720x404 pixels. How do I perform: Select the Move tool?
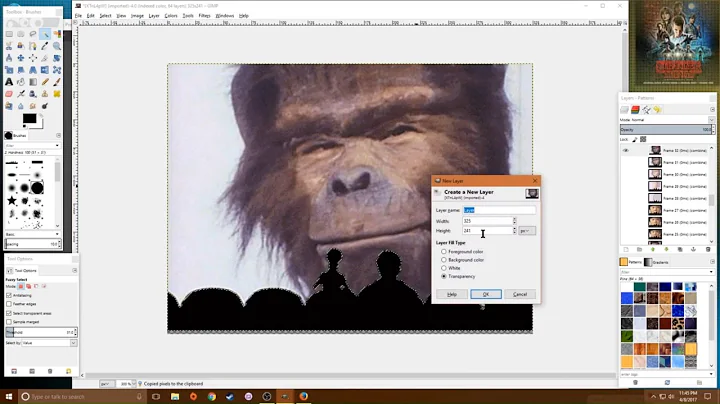pyautogui.click(x=21, y=58)
